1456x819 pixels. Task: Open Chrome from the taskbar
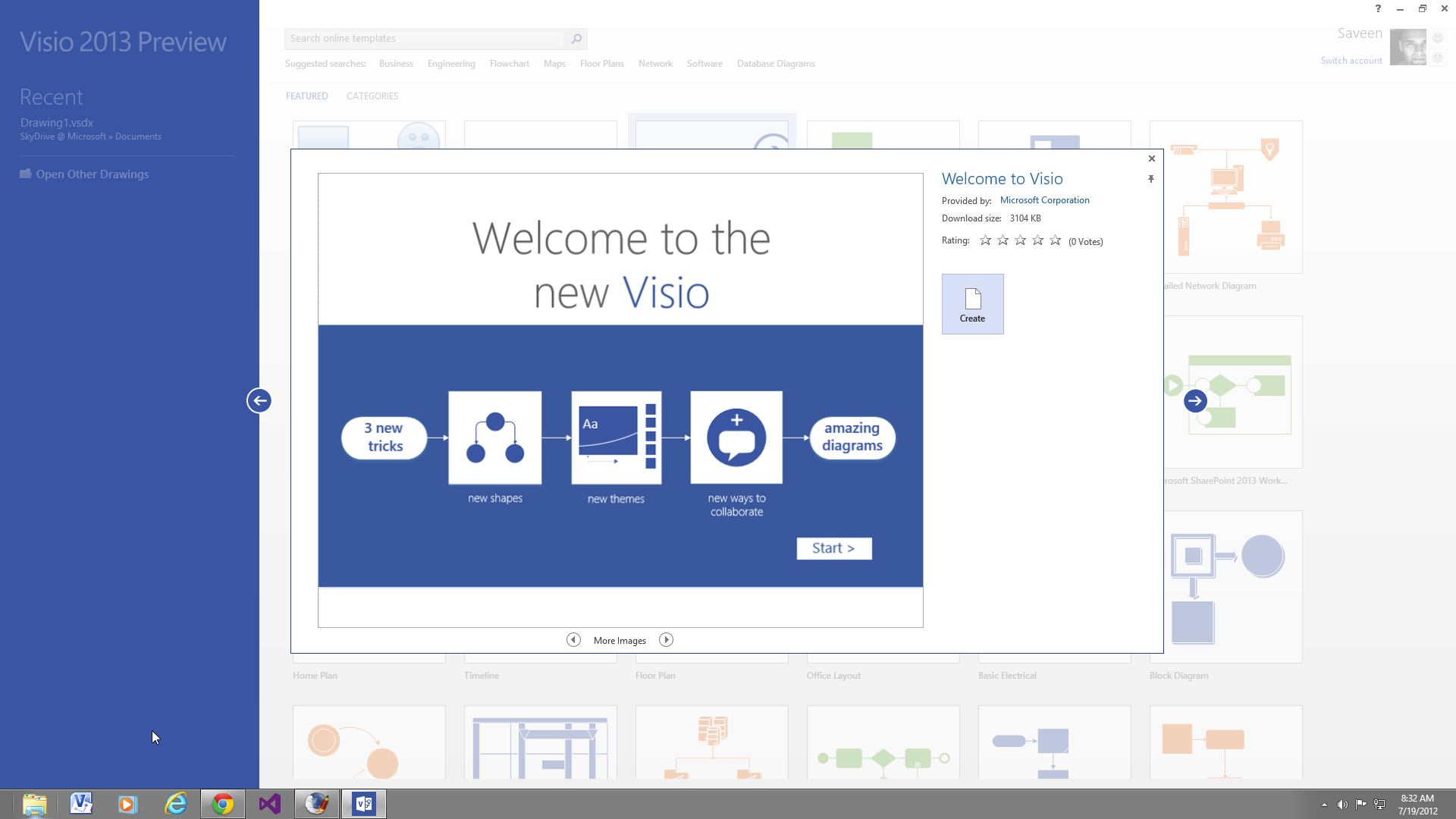(222, 804)
